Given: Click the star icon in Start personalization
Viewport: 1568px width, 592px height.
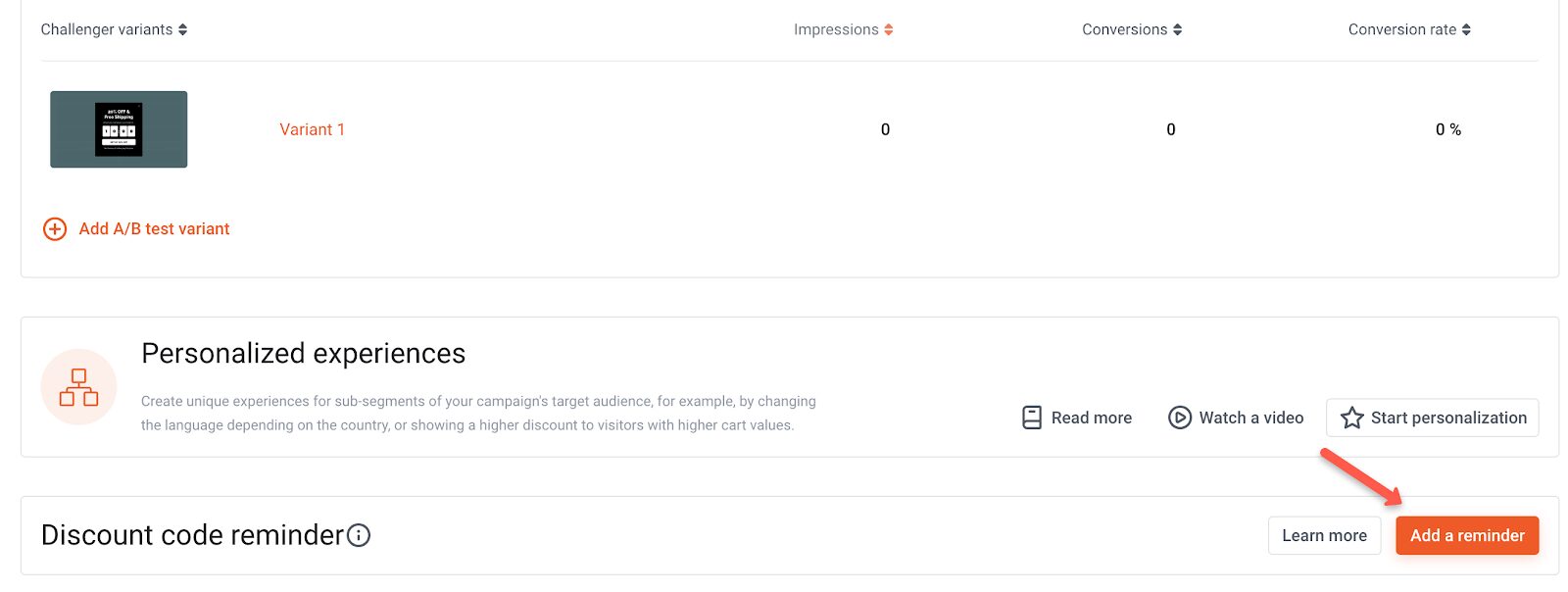Looking at the screenshot, I should [x=1352, y=418].
